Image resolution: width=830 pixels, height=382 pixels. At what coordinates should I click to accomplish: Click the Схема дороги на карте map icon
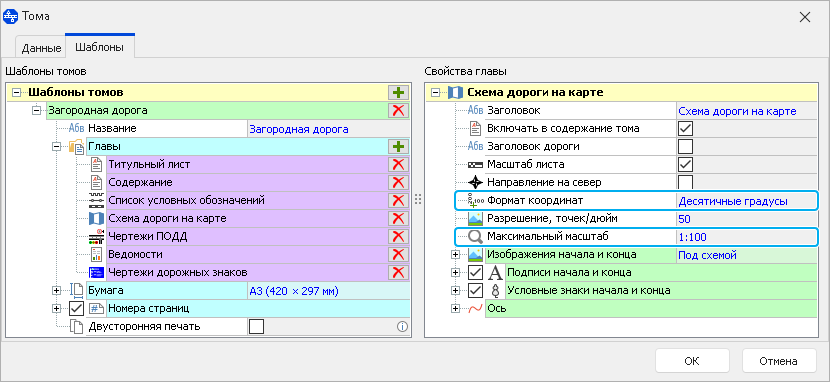click(96, 219)
